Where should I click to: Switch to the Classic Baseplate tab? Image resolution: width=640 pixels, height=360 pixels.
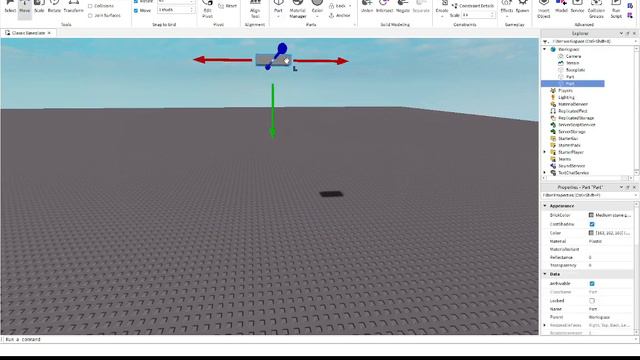click(x=28, y=33)
